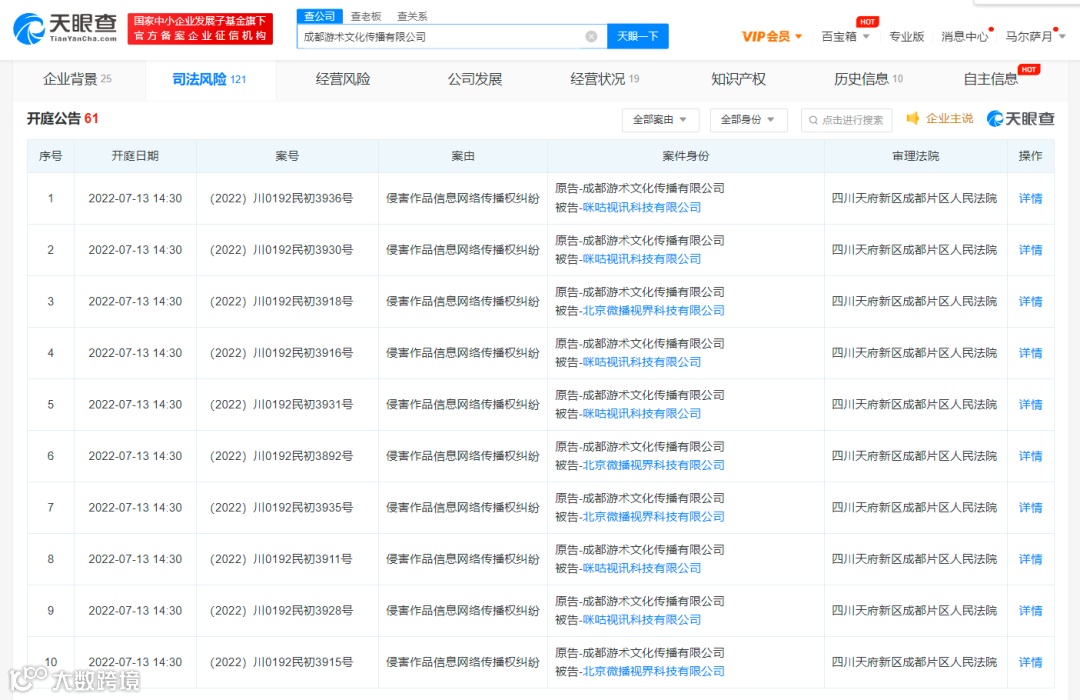1080x700 pixels.
Task: Open defendant 咪咕视讯科技有限公司 in row 8
Action: 642,568
